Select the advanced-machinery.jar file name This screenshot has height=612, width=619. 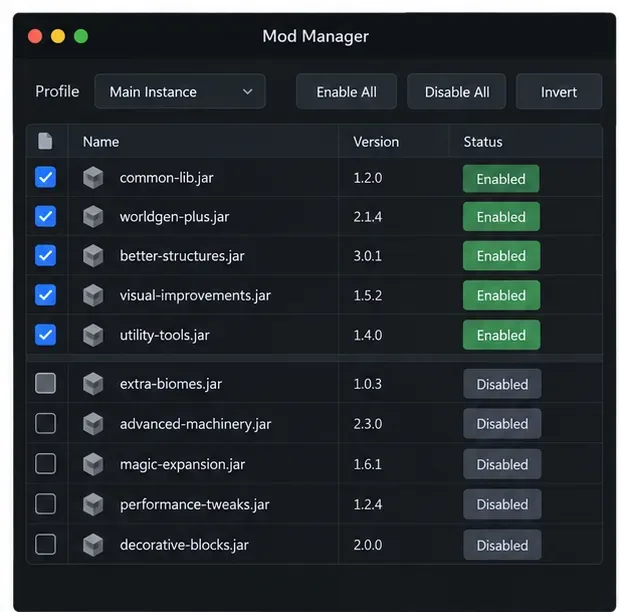195,424
